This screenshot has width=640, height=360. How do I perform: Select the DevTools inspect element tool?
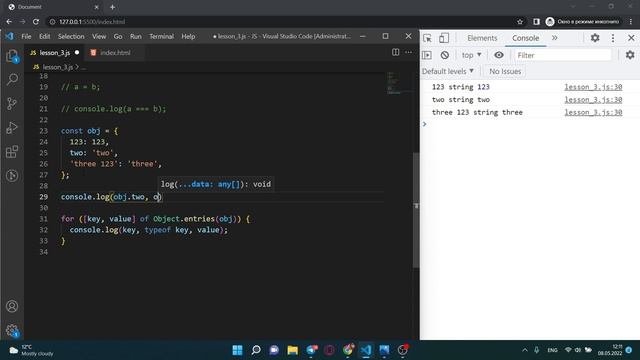427,38
